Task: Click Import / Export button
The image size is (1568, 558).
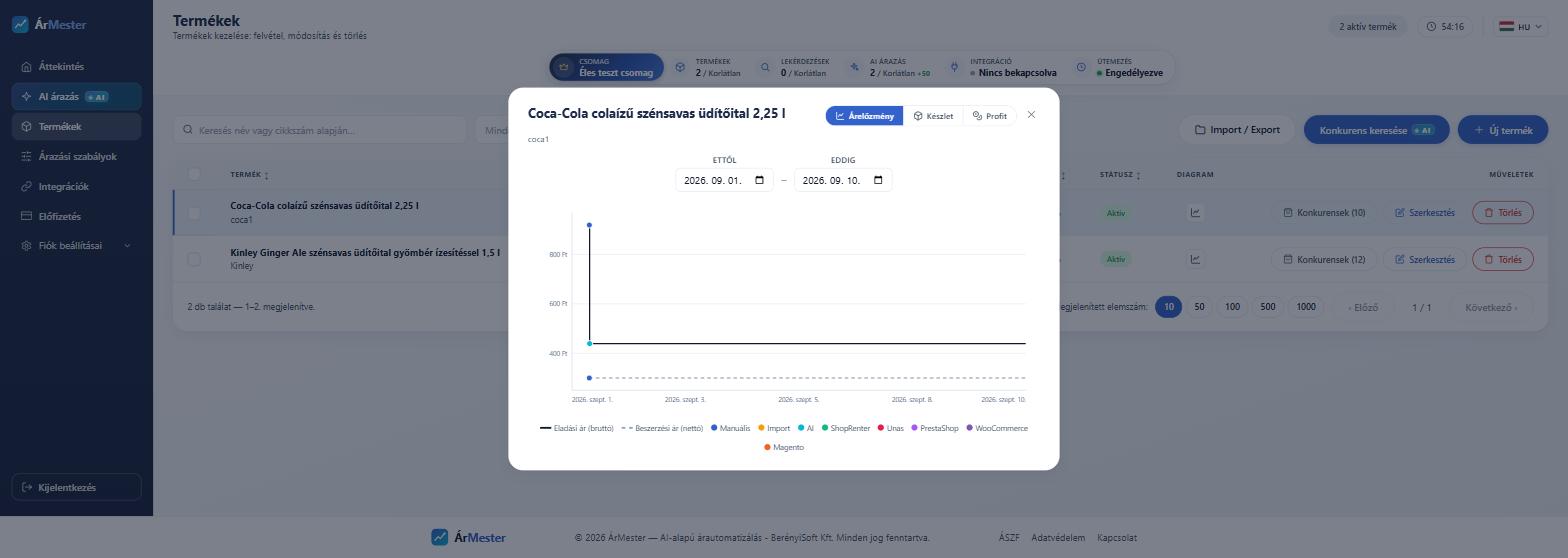Action: pos(1237,130)
